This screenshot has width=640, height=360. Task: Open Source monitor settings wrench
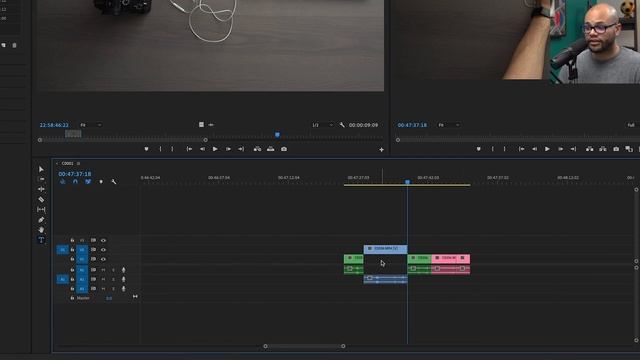(x=342, y=125)
